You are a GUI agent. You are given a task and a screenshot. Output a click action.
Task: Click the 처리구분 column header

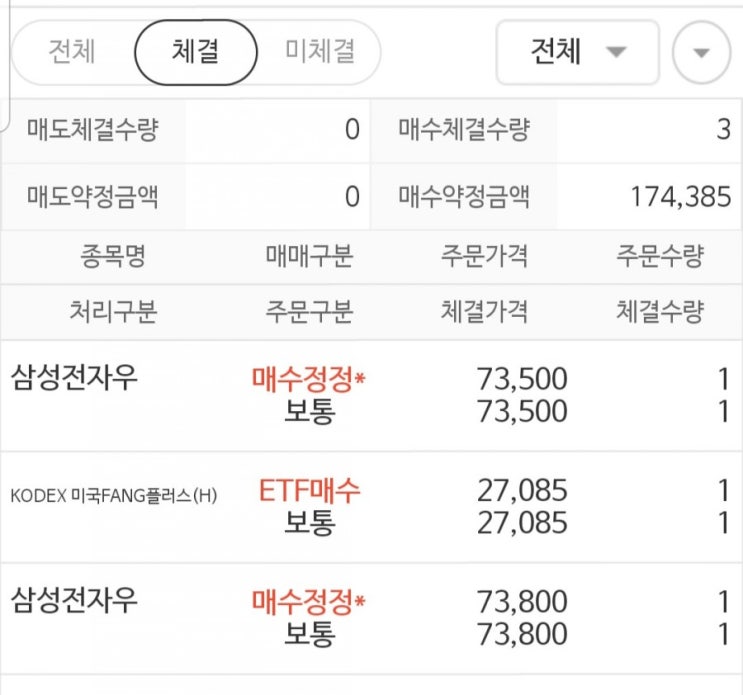click(x=112, y=312)
